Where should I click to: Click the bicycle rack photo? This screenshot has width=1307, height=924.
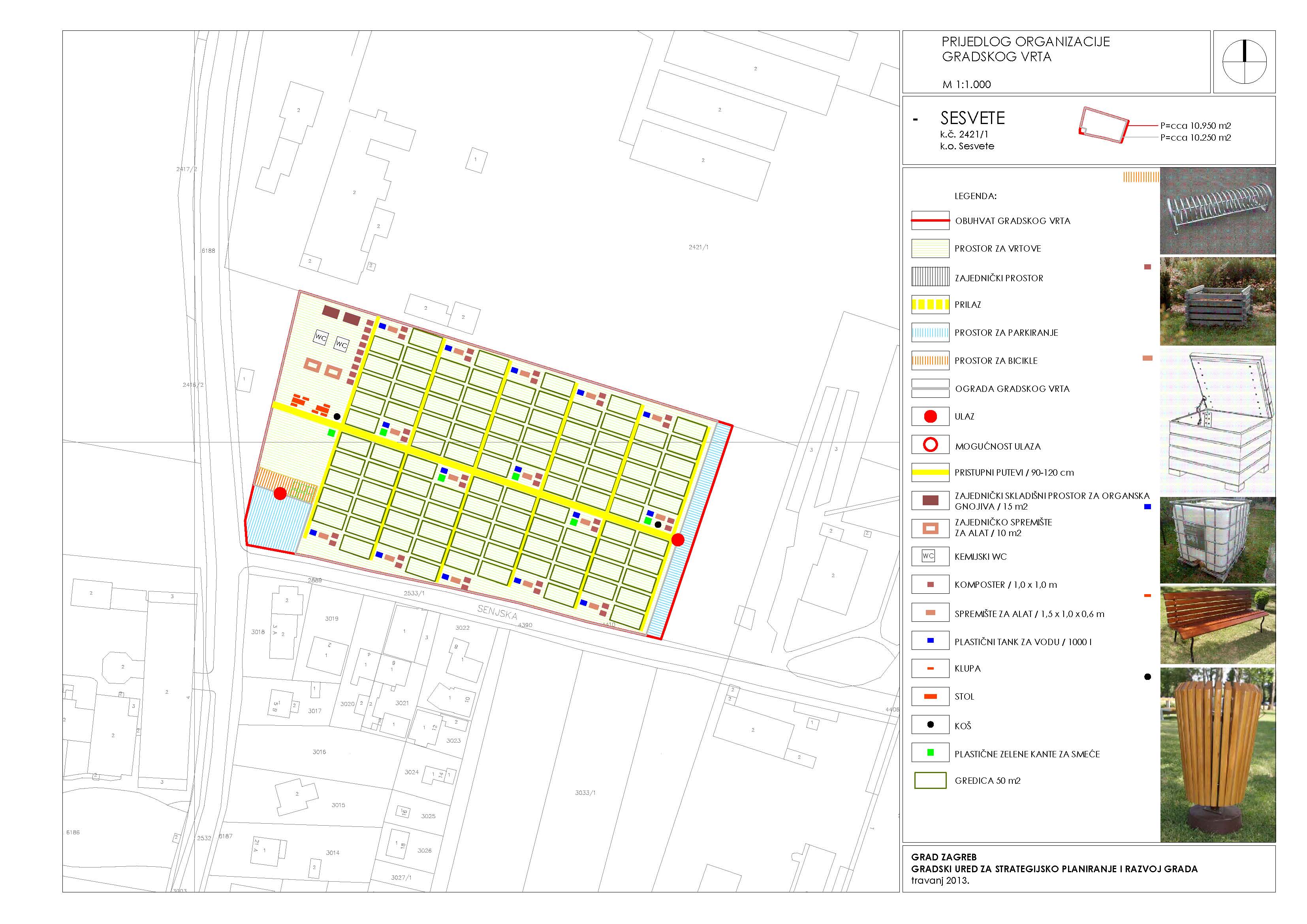pos(1218,211)
